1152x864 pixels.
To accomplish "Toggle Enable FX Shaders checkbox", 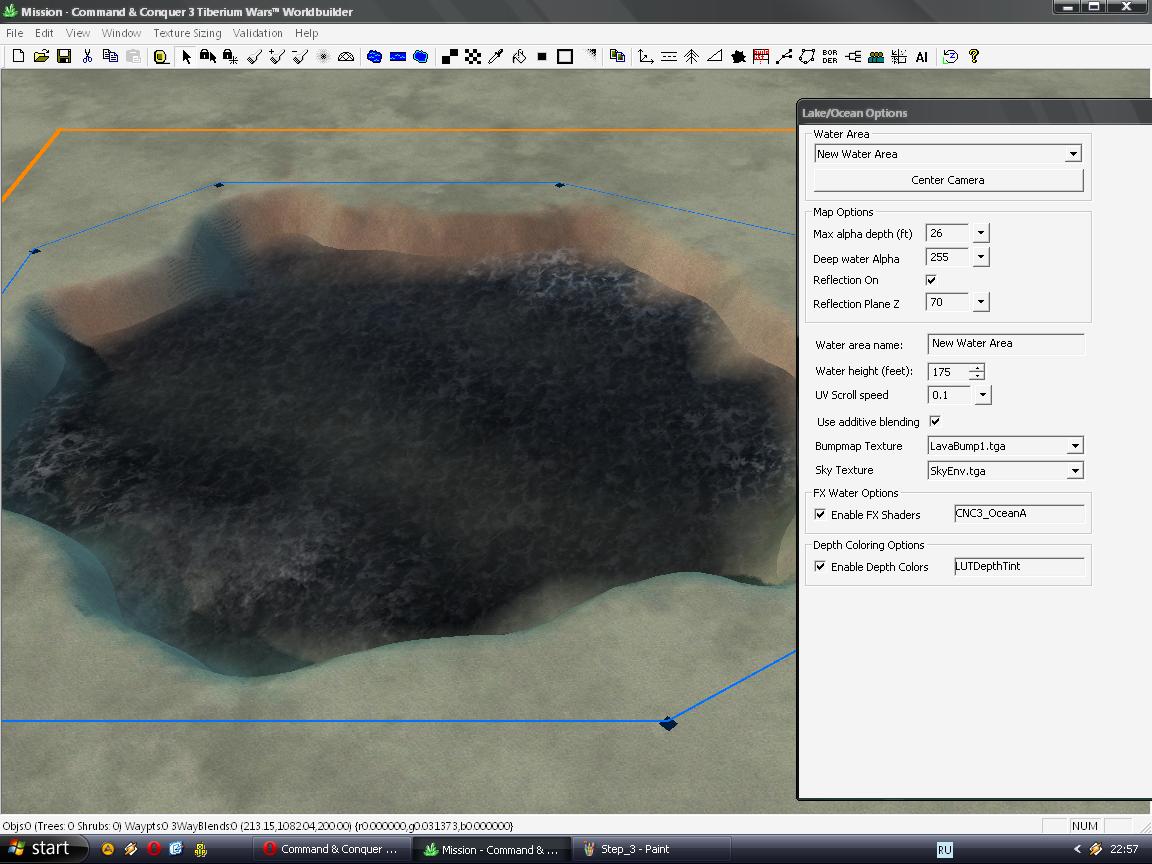I will click(x=820, y=514).
